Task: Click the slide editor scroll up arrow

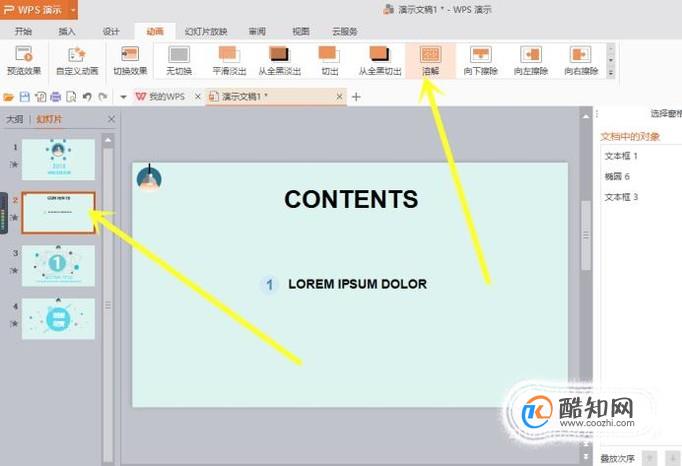Action: coord(586,116)
